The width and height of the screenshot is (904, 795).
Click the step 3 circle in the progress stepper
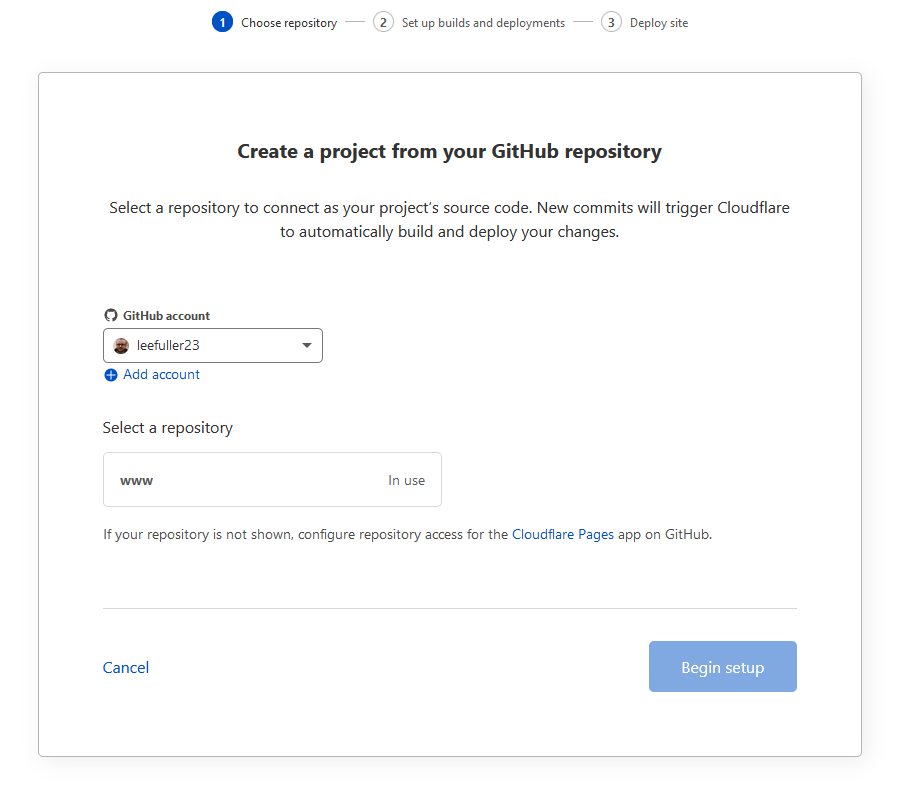tap(611, 21)
